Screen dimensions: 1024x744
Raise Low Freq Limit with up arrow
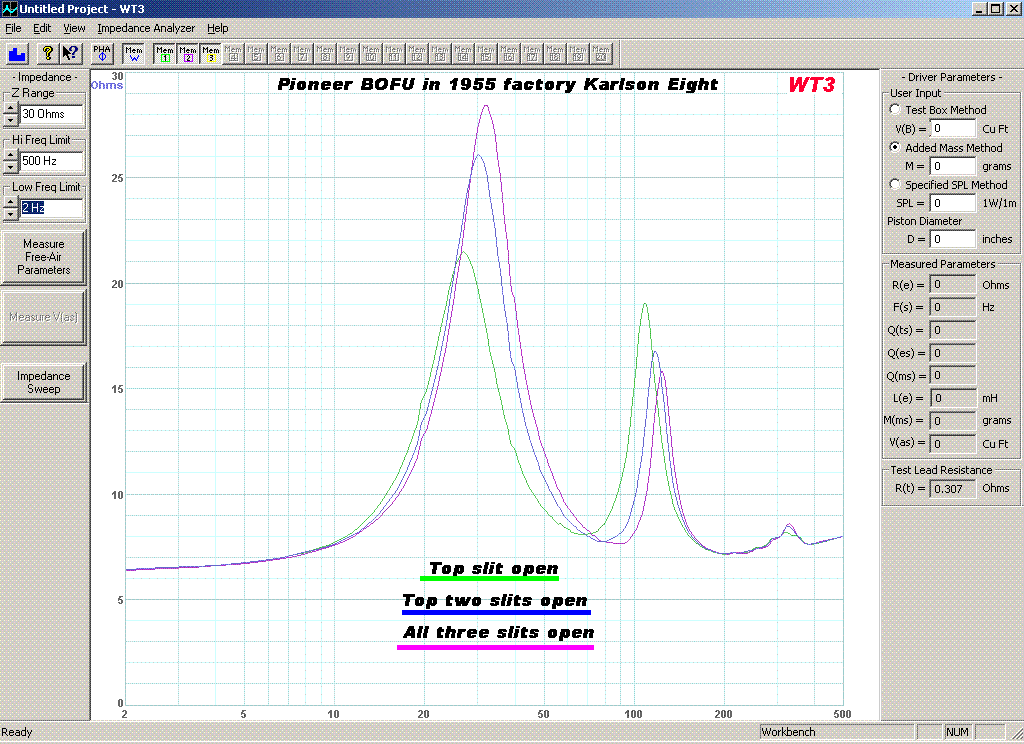(x=10, y=202)
